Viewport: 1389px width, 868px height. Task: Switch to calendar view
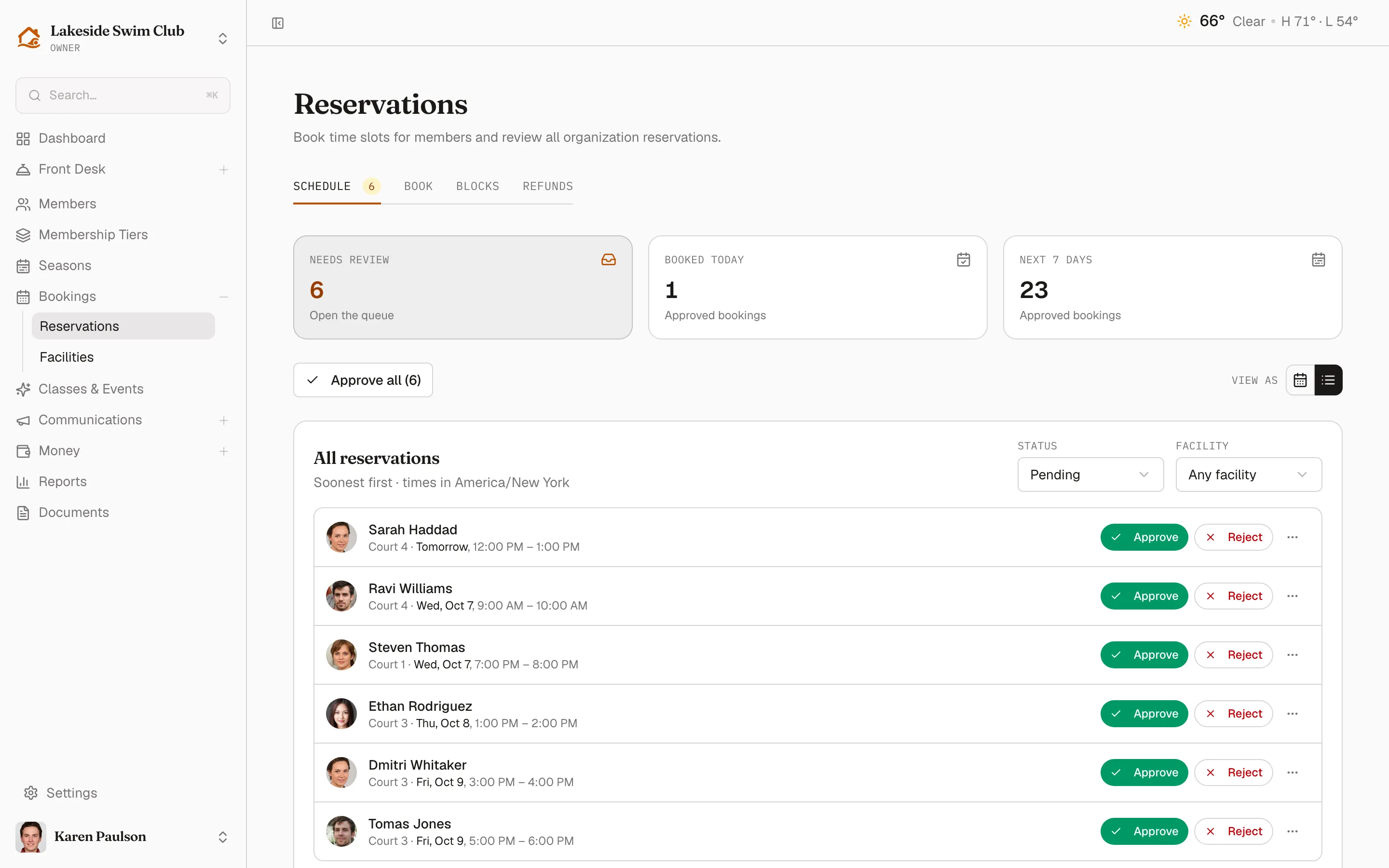pos(1300,380)
